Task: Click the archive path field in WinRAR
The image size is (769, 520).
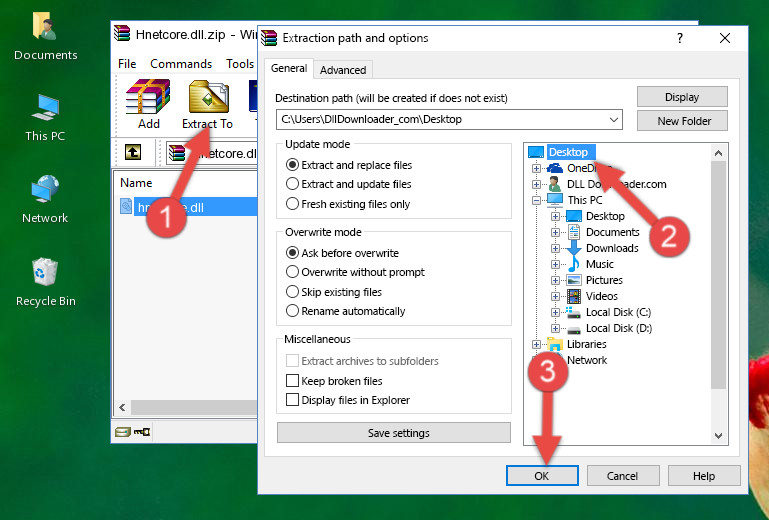Action: pyautogui.click(x=211, y=153)
